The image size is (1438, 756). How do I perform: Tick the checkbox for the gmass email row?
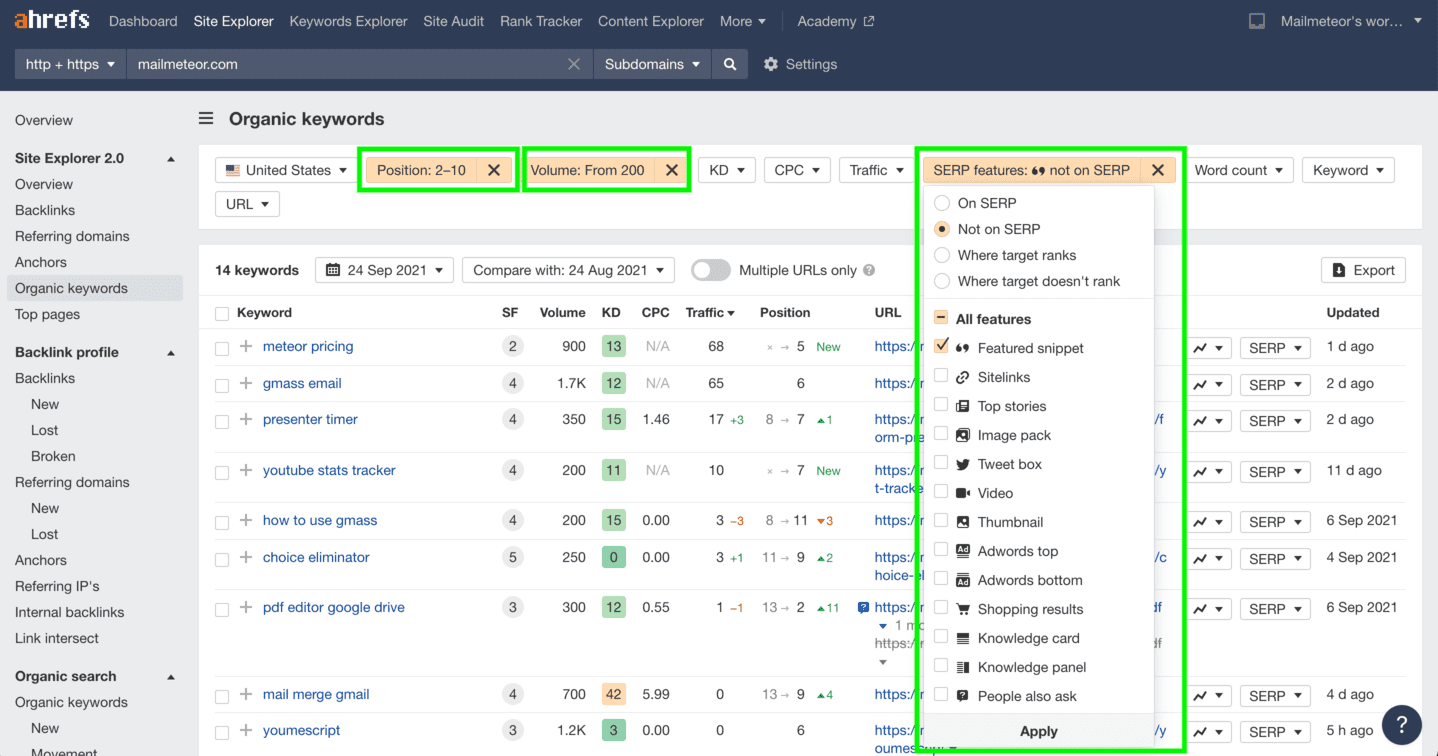click(x=222, y=385)
